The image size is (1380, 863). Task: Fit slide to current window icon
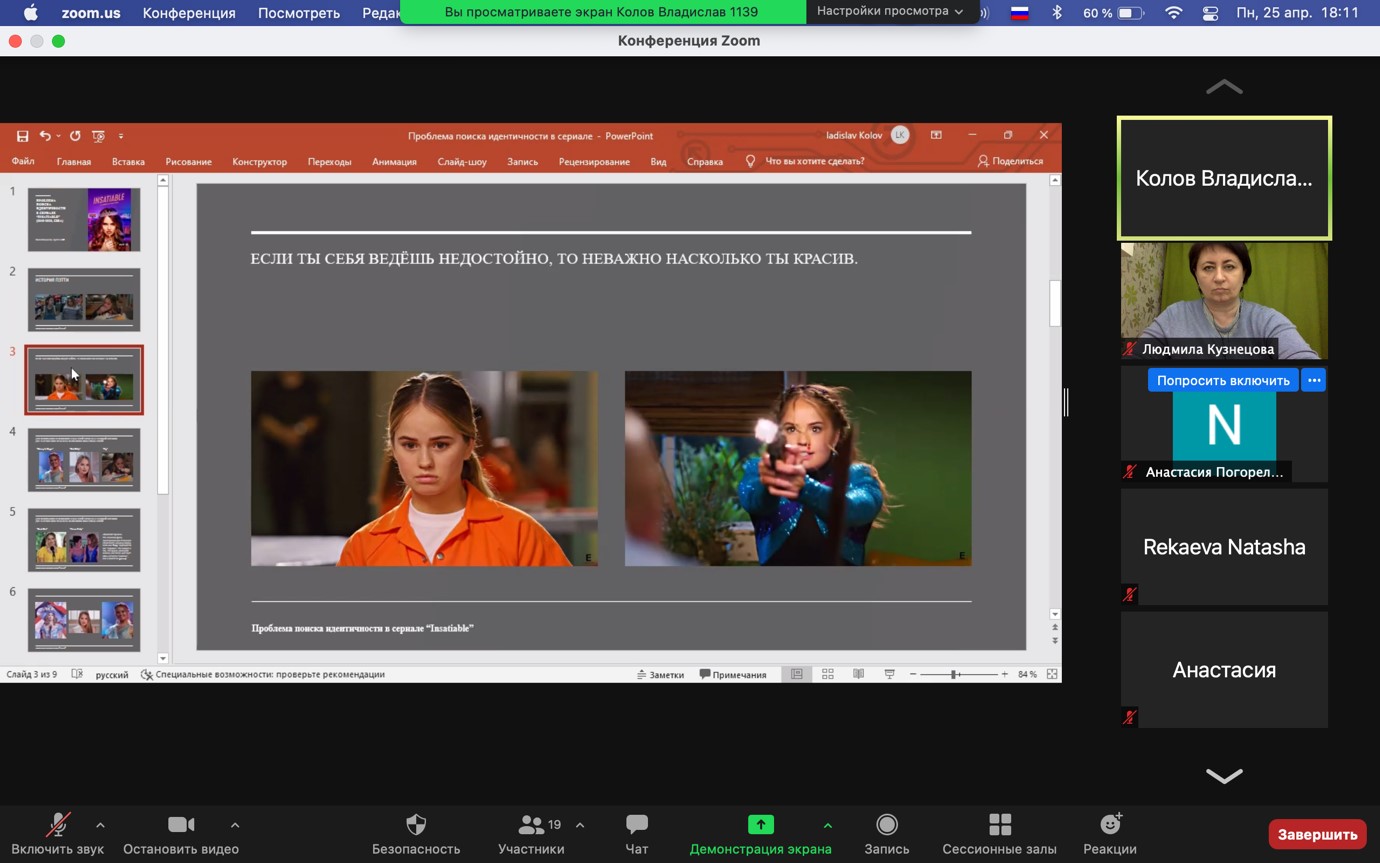[x=1052, y=675]
